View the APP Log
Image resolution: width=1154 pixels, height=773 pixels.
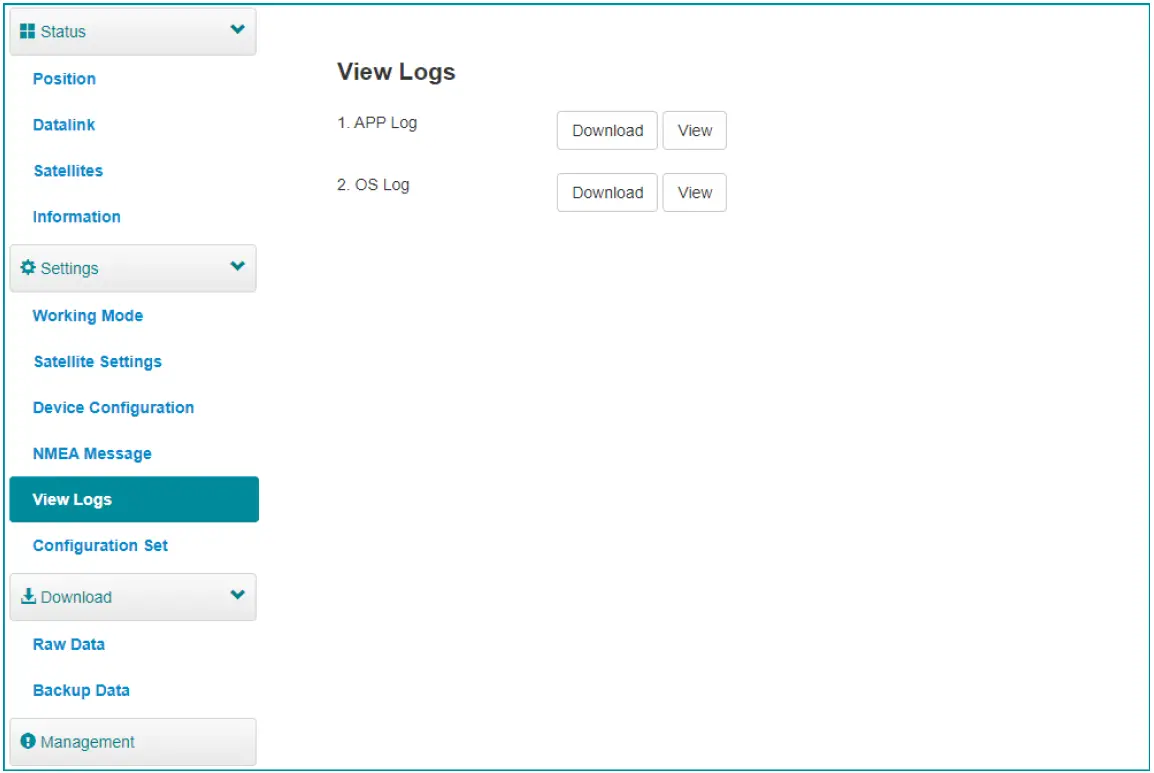pos(695,130)
